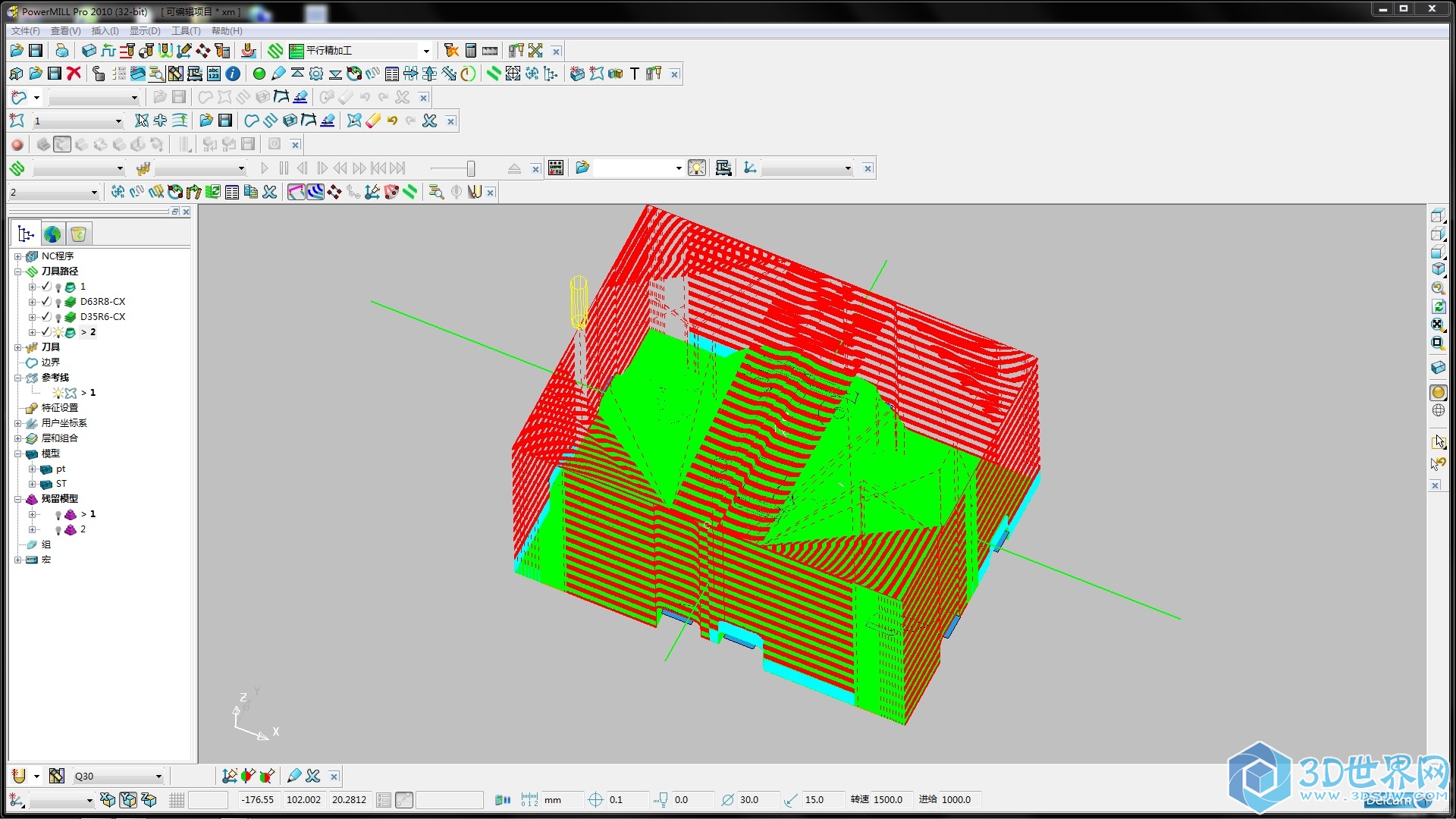
Task: Toggle light bulb for toolpath D35R6-CX
Action: pyautogui.click(x=58, y=318)
